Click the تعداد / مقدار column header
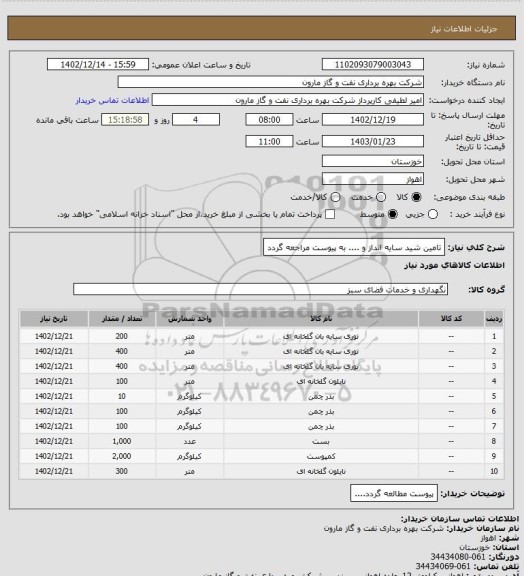 click(122, 318)
